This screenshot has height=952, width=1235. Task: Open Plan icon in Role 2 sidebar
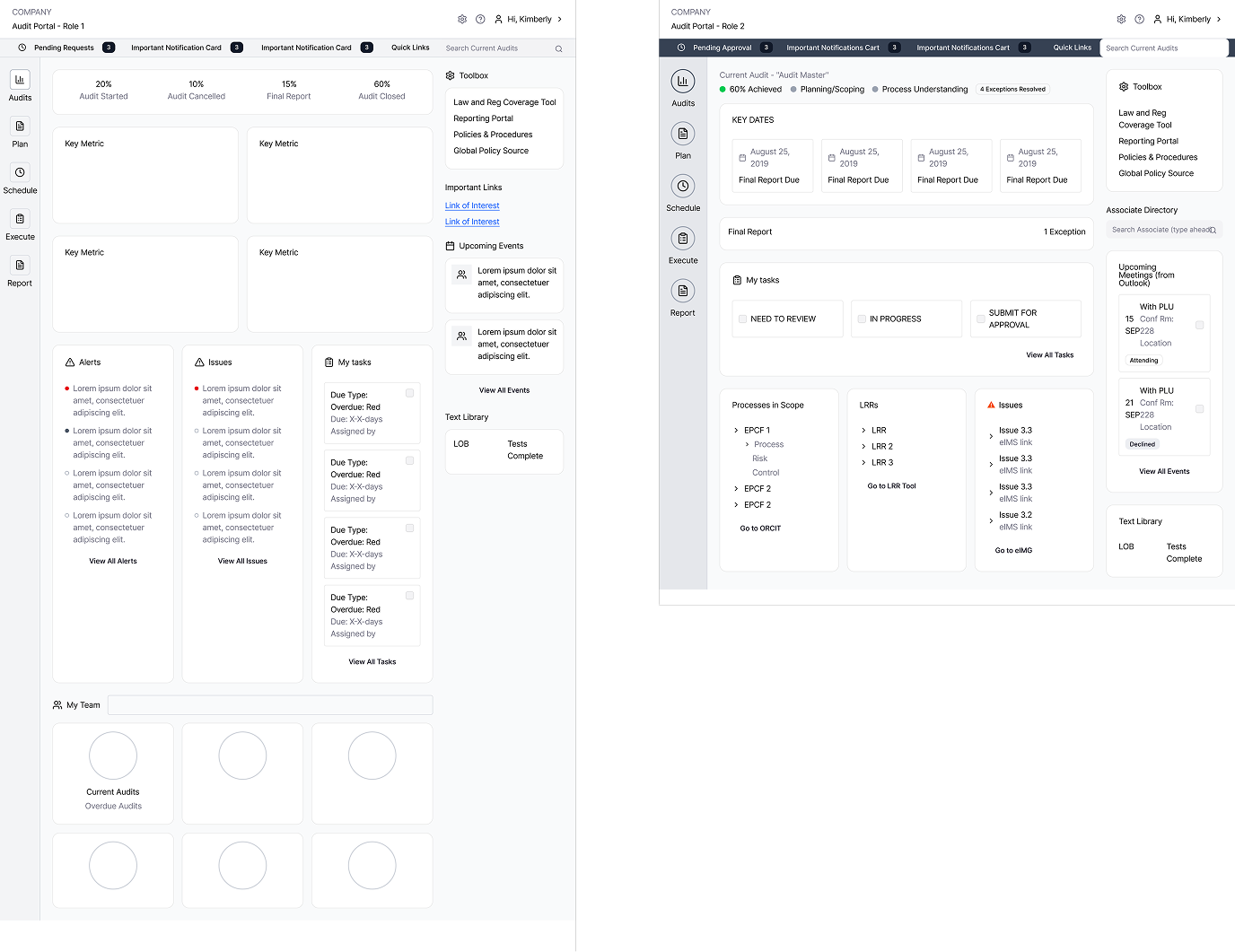coord(683,134)
